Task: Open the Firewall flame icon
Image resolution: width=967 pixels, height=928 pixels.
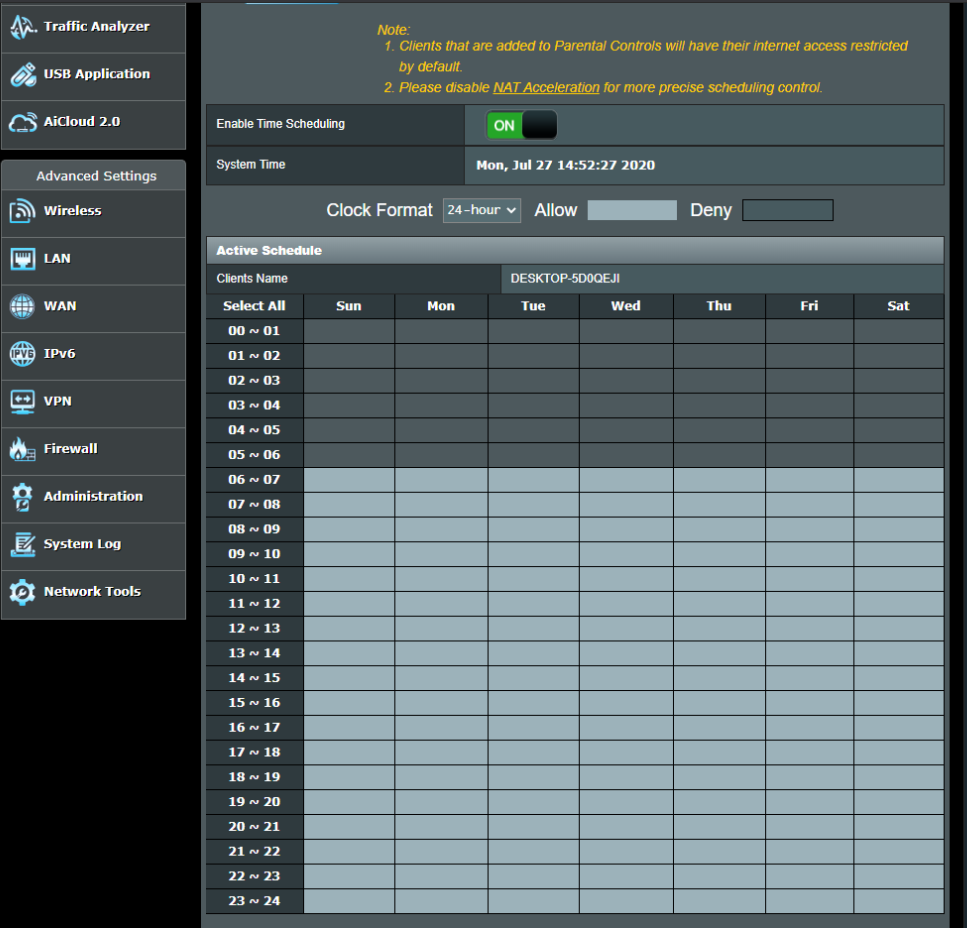Action: [22, 450]
